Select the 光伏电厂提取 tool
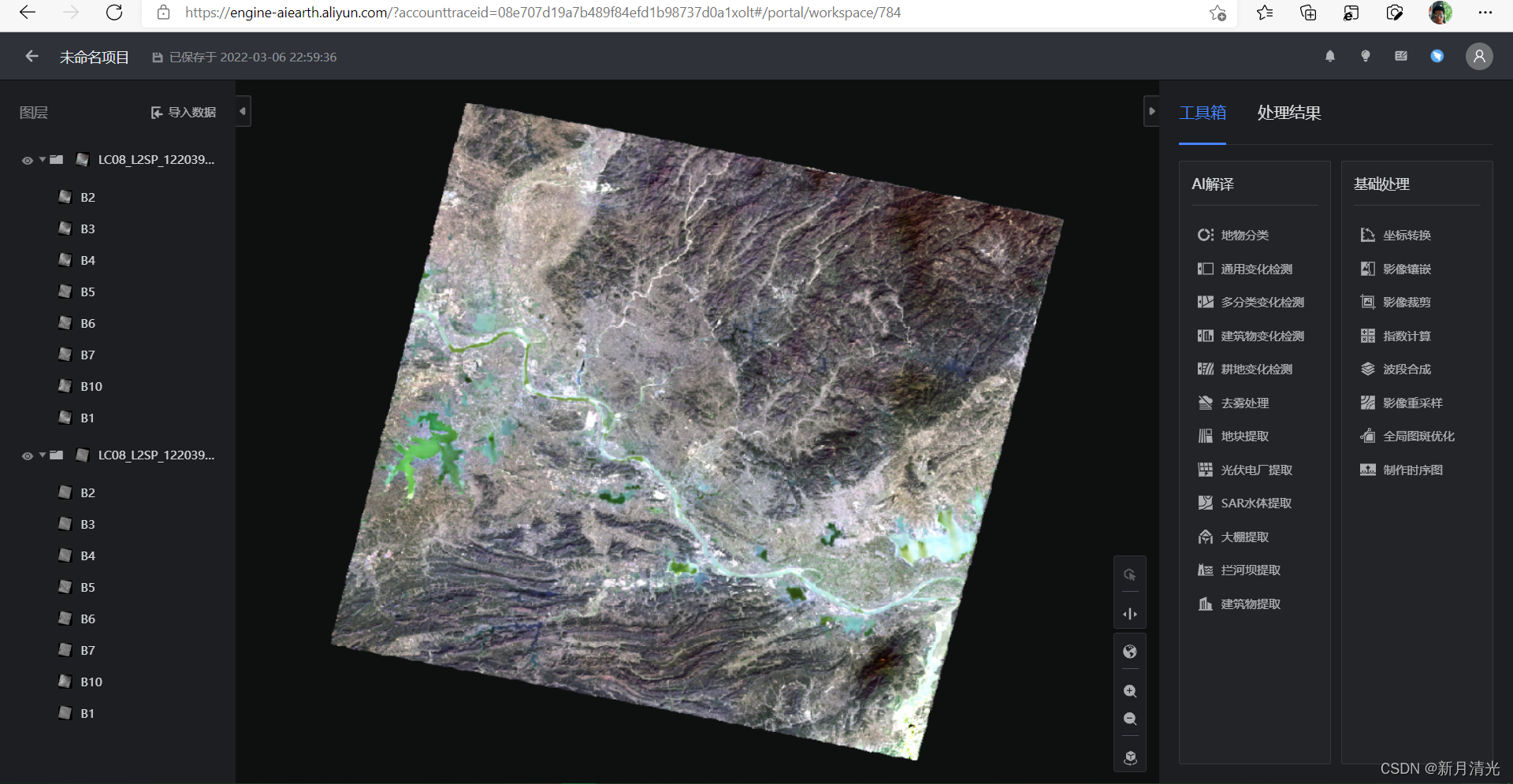The image size is (1513, 784). [x=1245, y=470]
